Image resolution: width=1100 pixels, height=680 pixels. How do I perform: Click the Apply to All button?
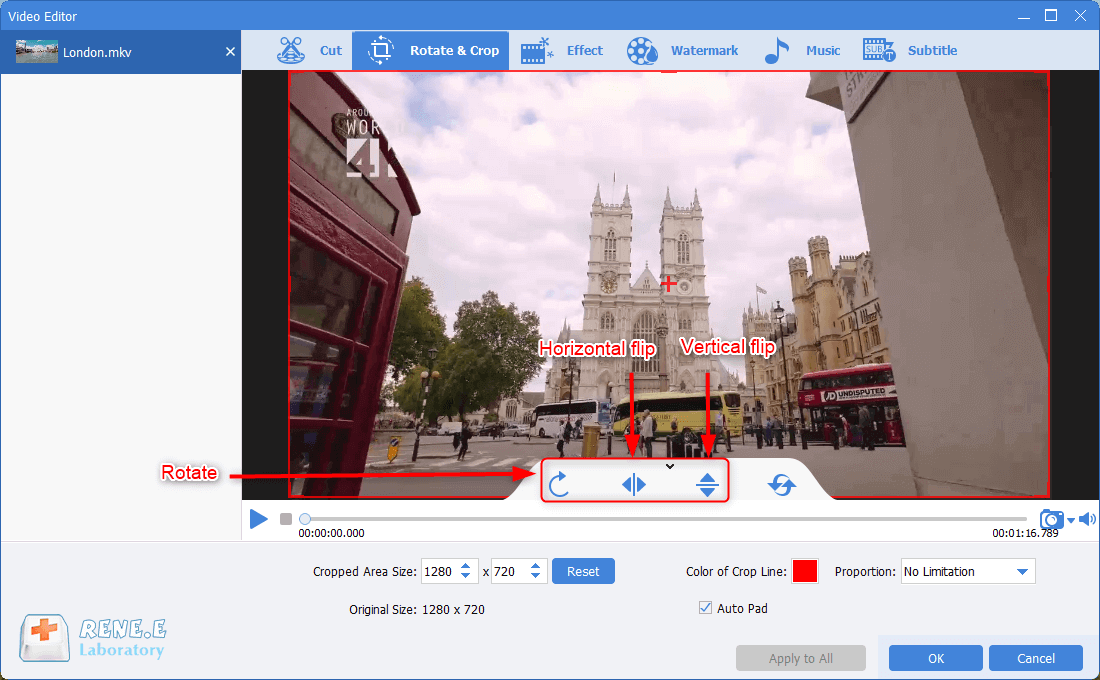pyautogui.click(x=800, y=658)
